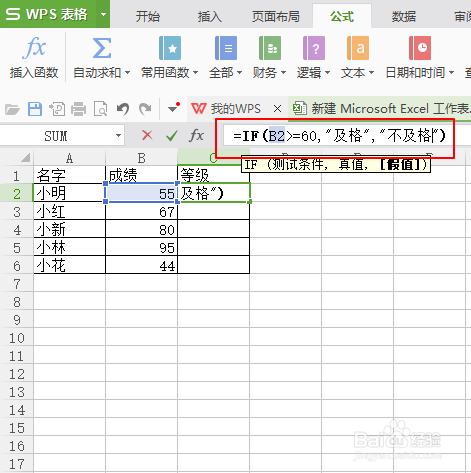The height and width of the screenshot is (473, 471).
Task: Click cell containing 小新
Action: click(x=69, y=229)
